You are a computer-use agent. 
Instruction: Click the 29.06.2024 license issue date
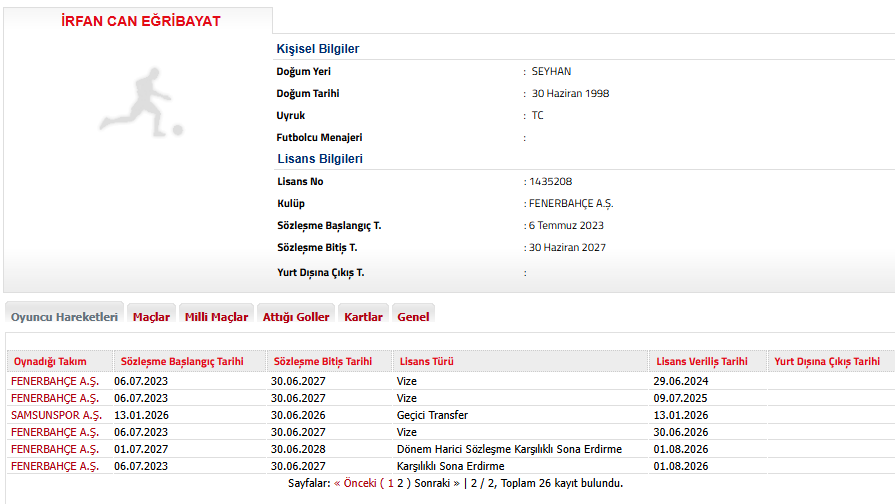680,381
